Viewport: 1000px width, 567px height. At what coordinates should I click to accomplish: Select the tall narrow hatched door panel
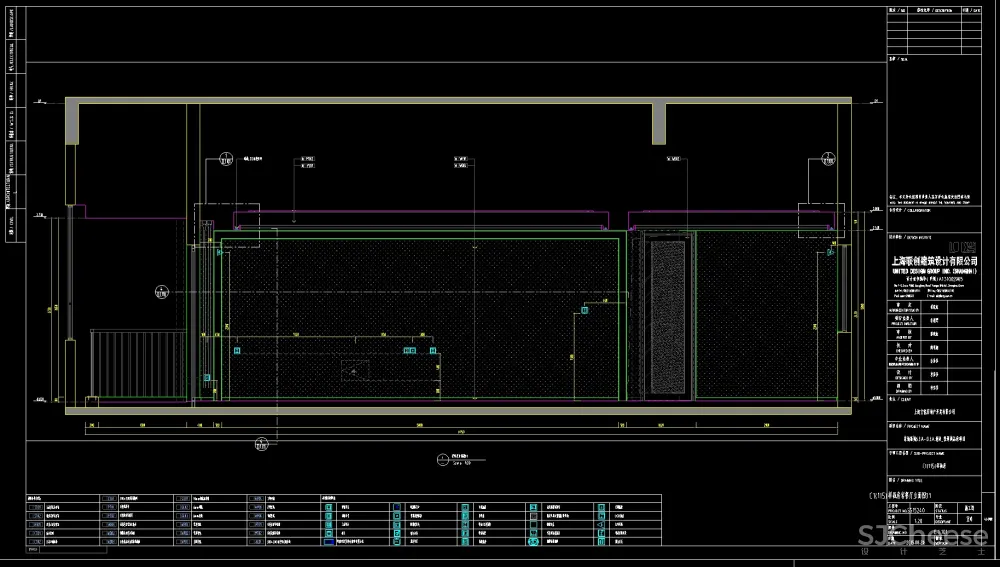667,315
